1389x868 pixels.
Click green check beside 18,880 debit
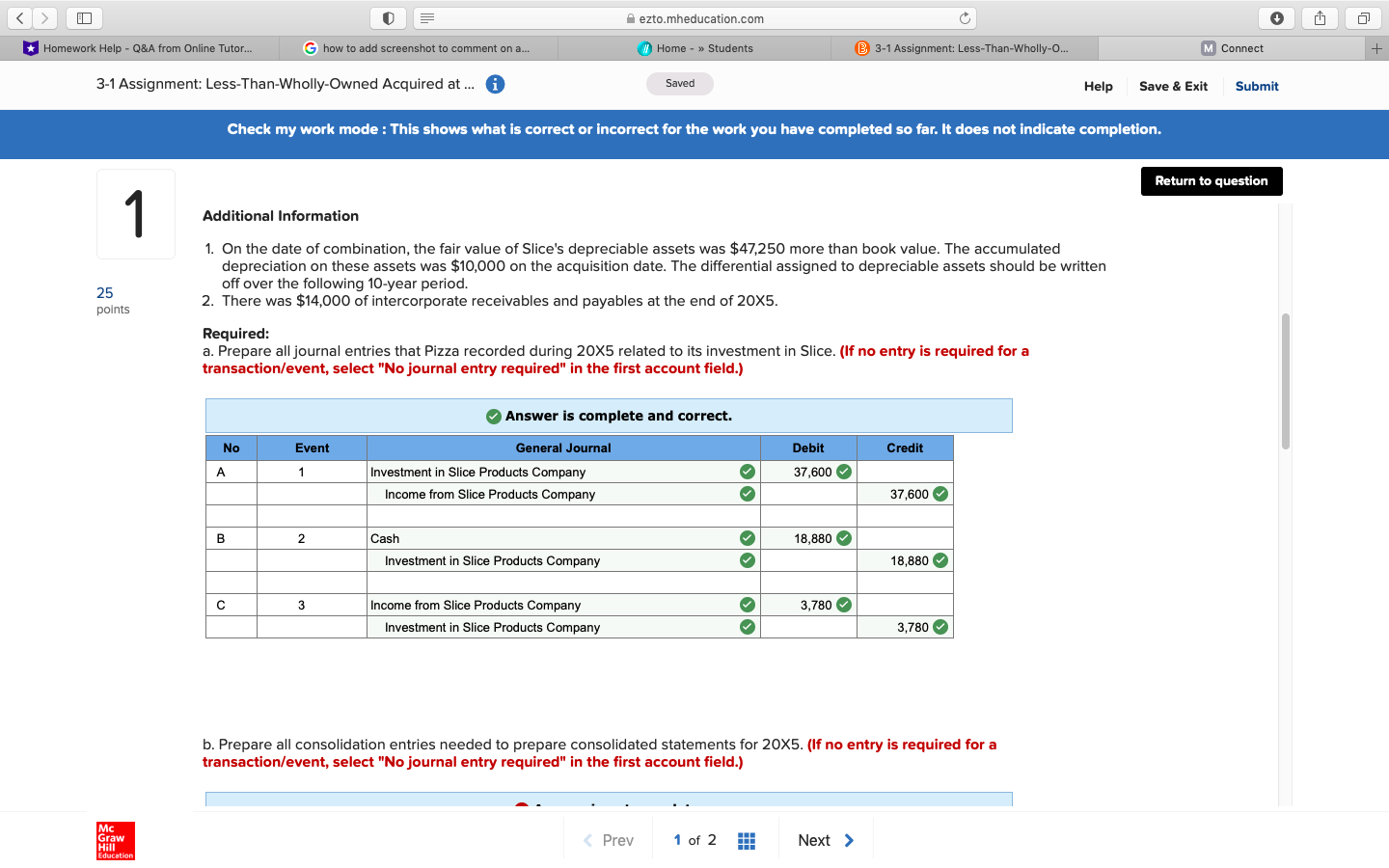[844, 538]
